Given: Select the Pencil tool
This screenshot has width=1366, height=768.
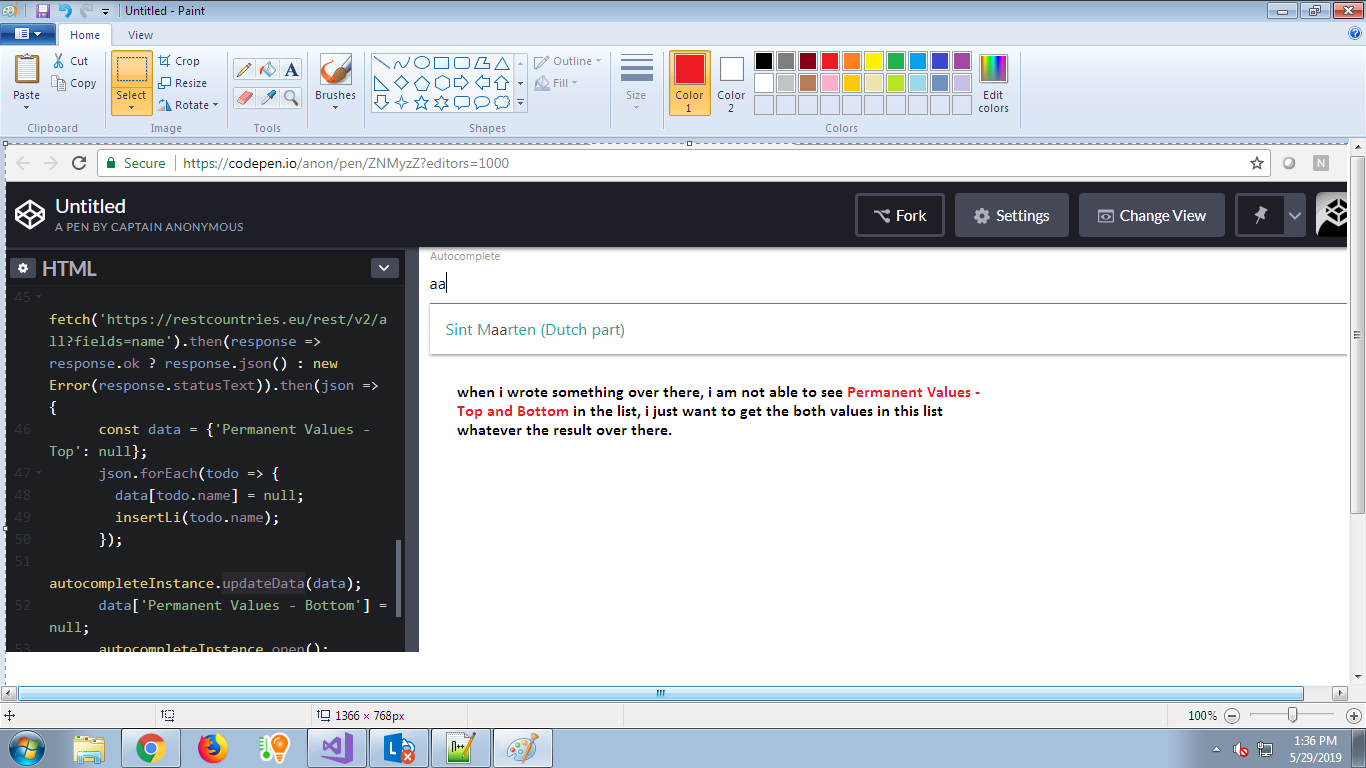Looking at the screenshot, I should pos(242,69).
